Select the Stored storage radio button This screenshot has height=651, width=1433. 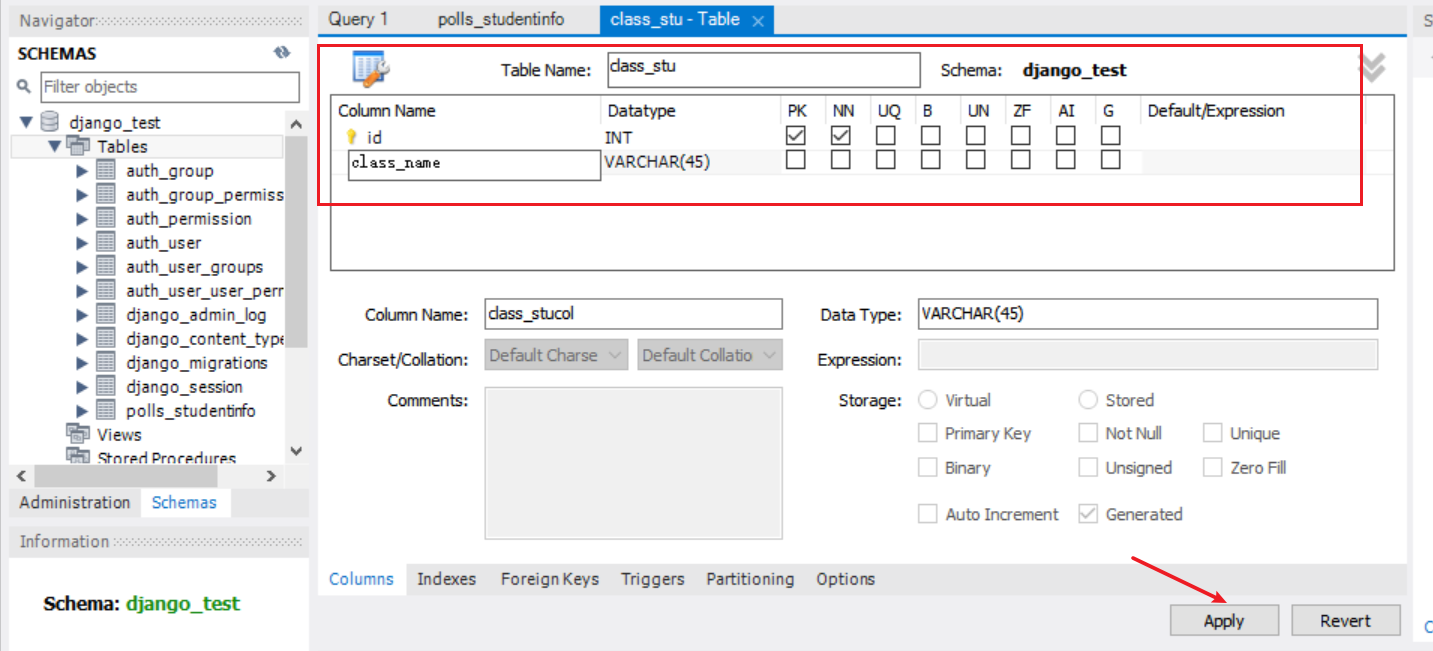click(x=1088, y=400)
